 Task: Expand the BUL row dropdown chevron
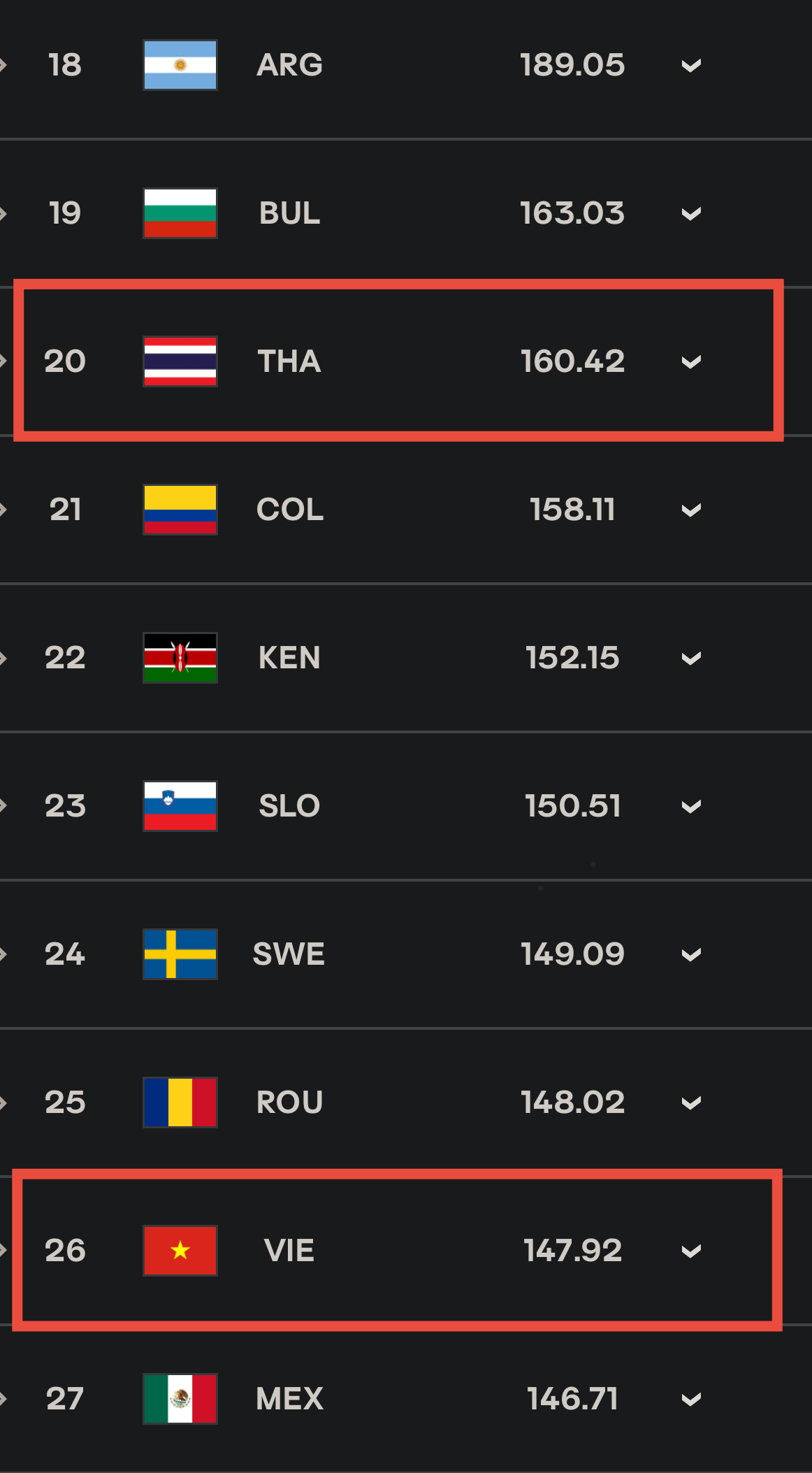coord(691,214)
